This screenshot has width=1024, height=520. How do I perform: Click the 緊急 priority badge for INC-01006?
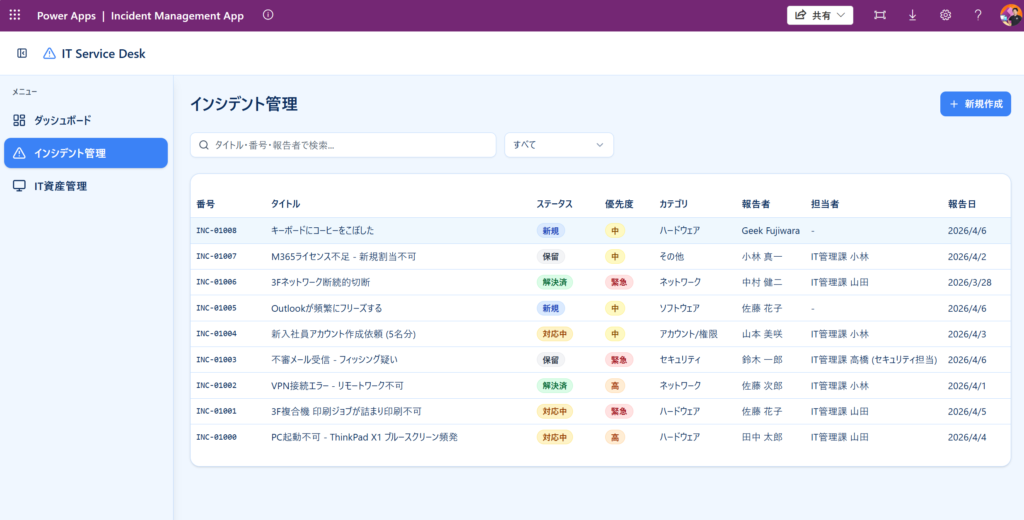click(619, 282)
